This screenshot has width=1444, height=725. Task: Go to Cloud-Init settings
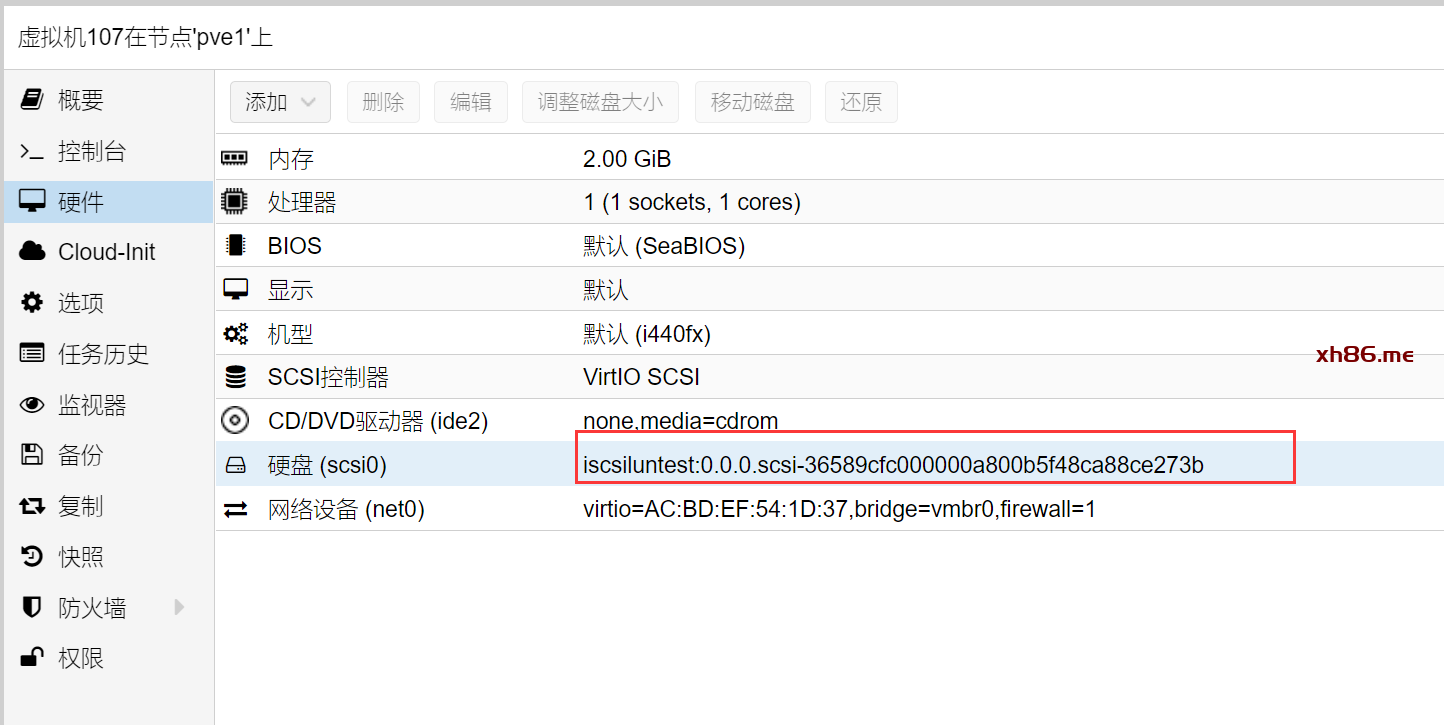click(x=108, y=252)
